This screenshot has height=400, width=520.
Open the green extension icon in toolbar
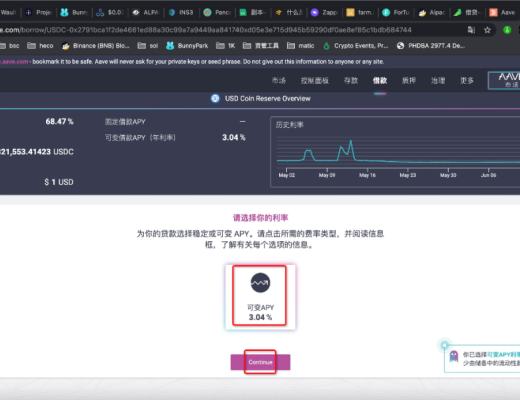tap(507, 30)
